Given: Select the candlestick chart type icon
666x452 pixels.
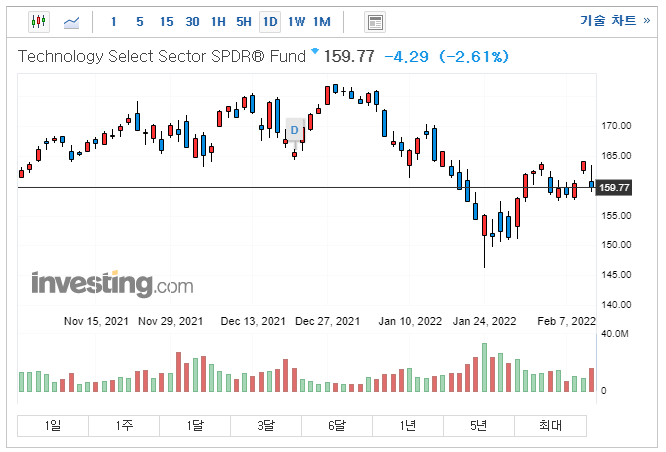Looking at the screenshot, I should click(x=39, y=22).
